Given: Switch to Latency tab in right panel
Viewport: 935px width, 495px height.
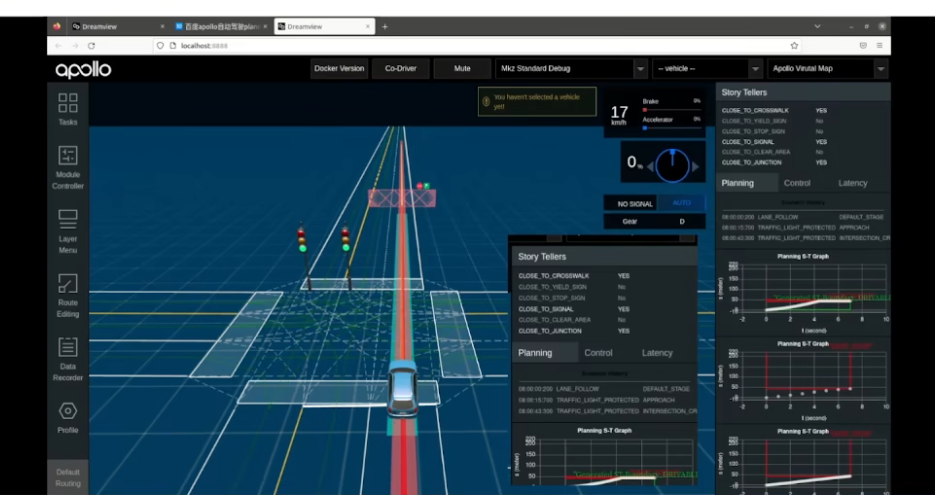Looking at the screenshot, I should tap(853, 183).
